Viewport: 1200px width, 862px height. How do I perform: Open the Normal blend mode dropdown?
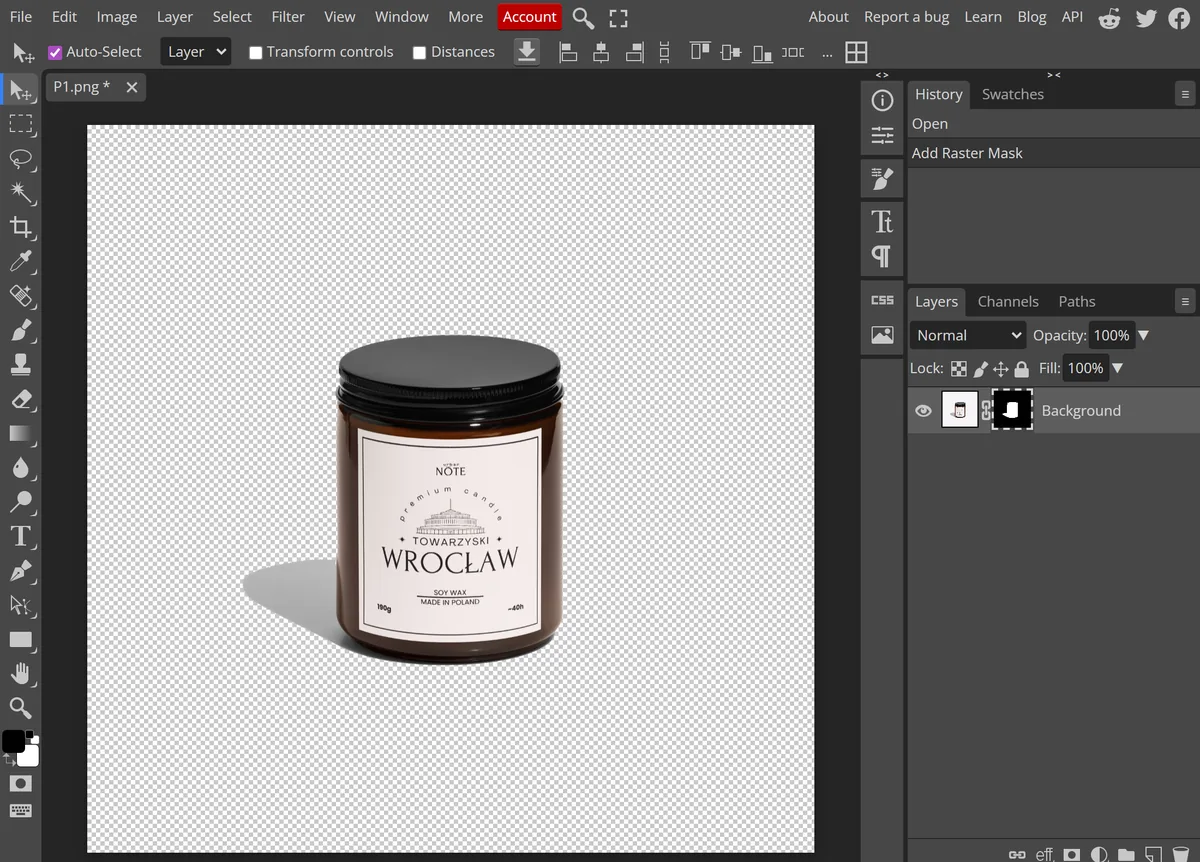(968, 335)
